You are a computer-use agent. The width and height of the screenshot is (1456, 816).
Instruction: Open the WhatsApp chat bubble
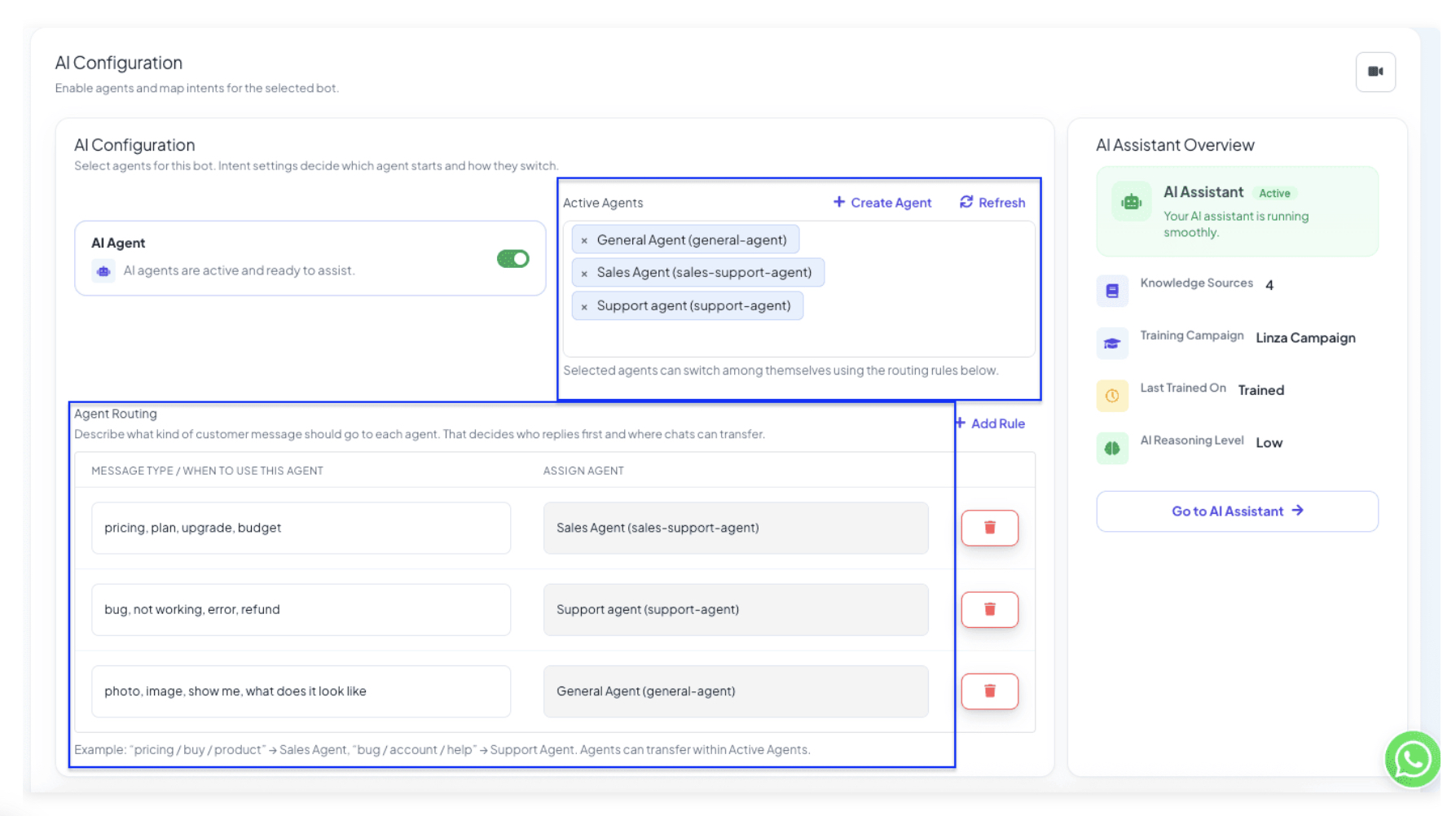(1413, 759)
